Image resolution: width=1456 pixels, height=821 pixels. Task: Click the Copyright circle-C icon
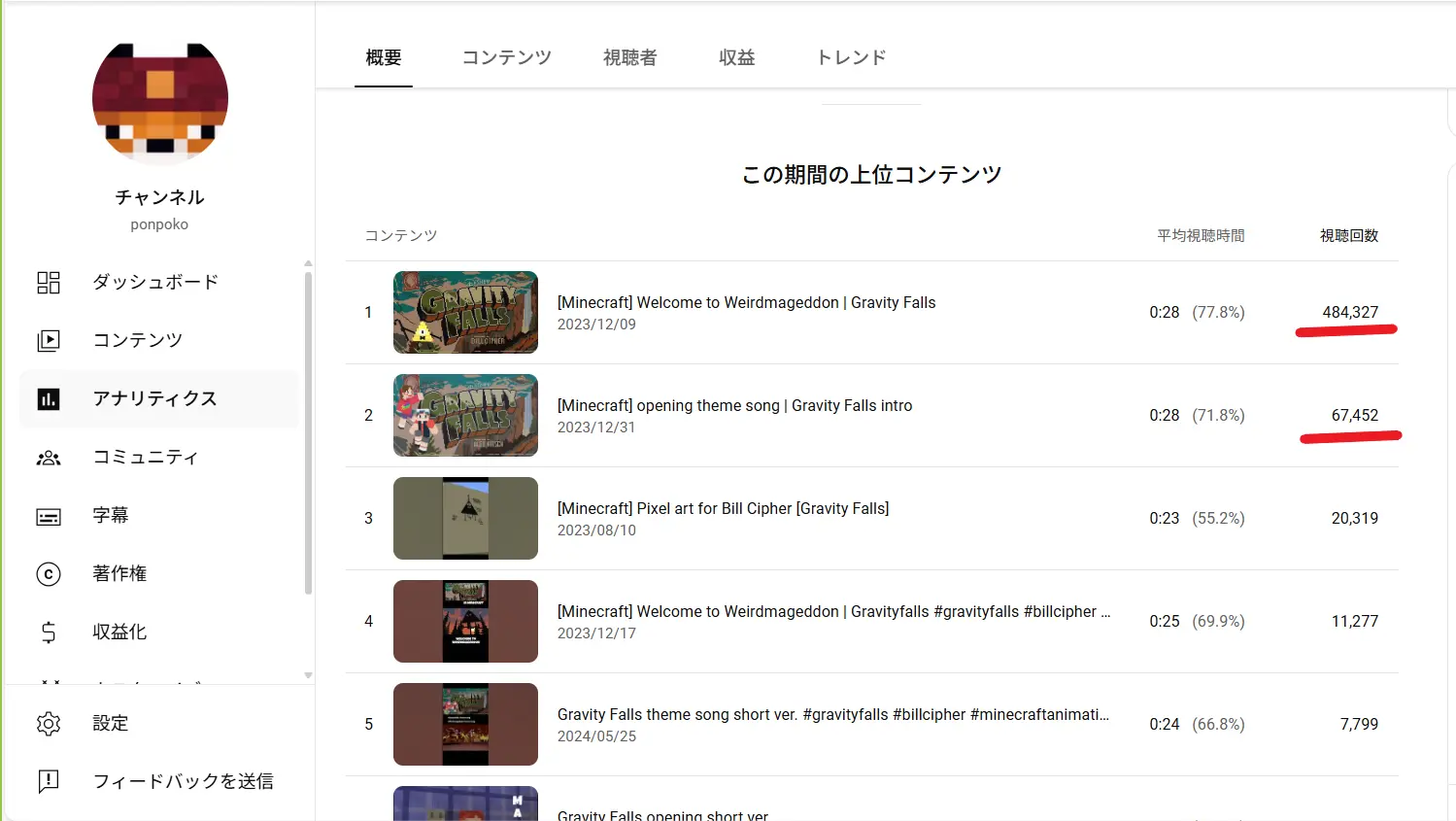(49, 574)
